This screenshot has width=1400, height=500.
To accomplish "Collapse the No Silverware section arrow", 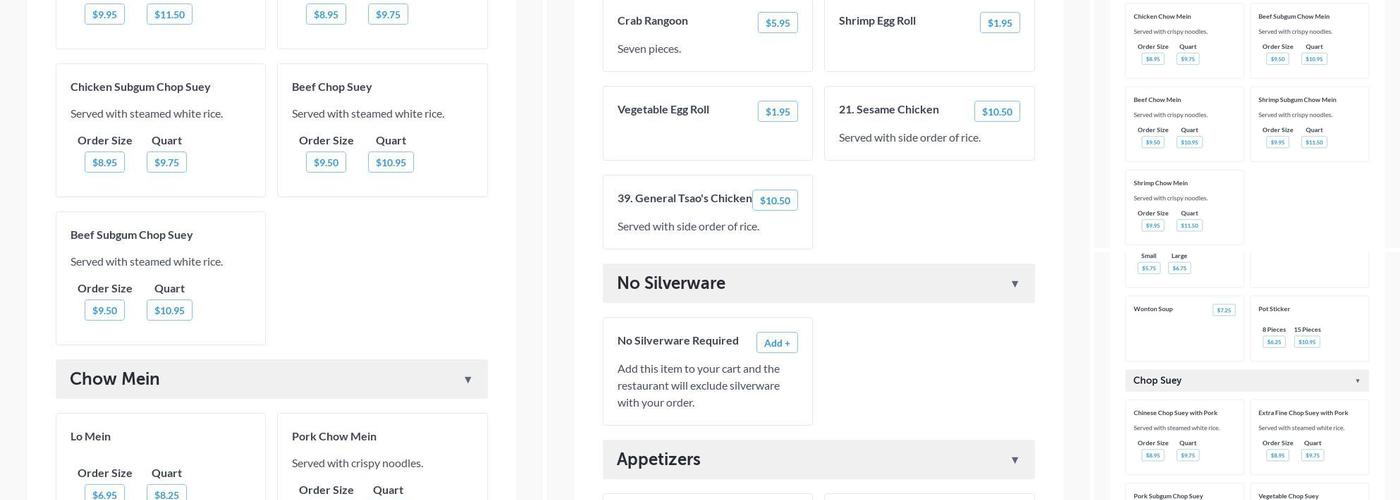I will coord(1014,284).
